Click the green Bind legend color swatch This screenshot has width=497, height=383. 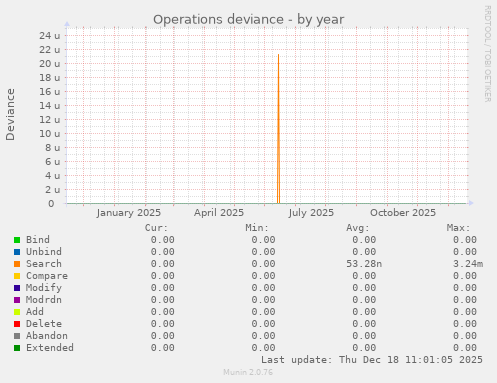coord(17,240)
